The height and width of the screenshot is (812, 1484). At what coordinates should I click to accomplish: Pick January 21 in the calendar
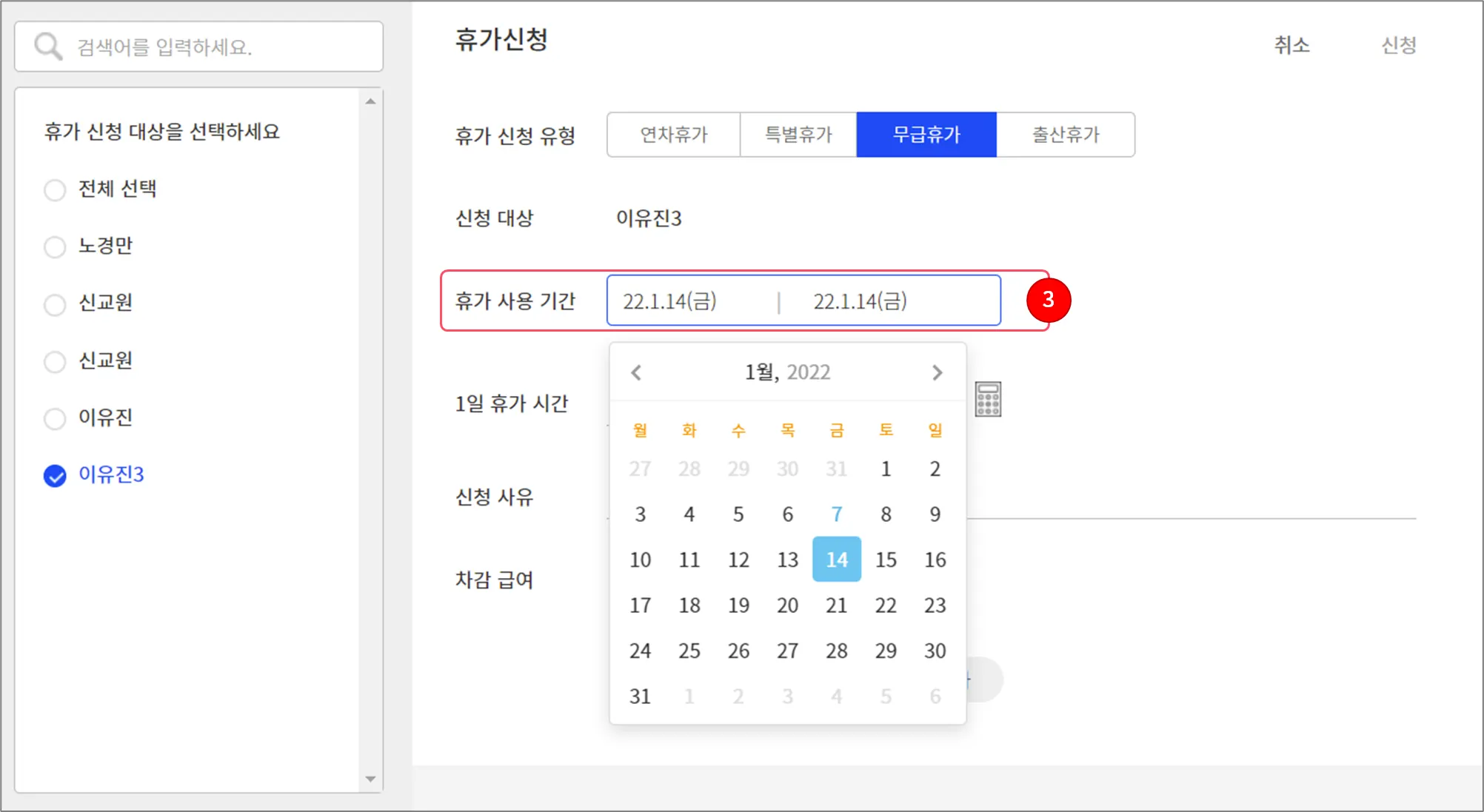[836, 605]
